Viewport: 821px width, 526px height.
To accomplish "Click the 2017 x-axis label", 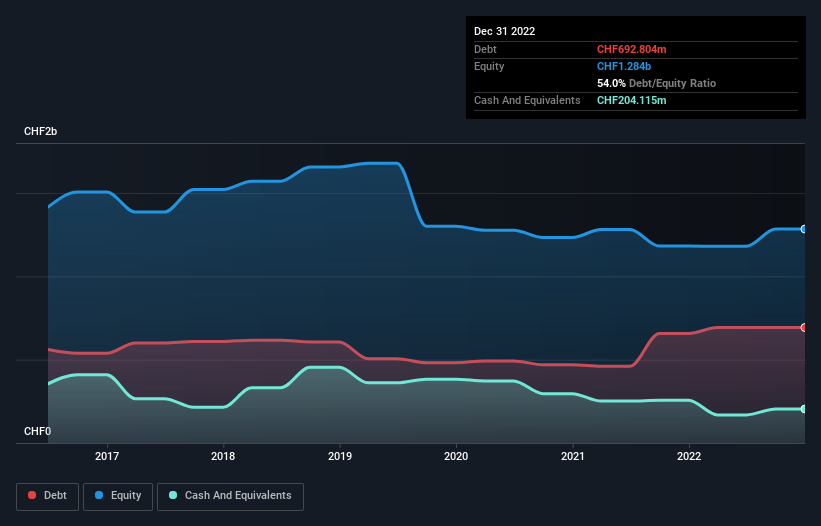I will point(107,456).
